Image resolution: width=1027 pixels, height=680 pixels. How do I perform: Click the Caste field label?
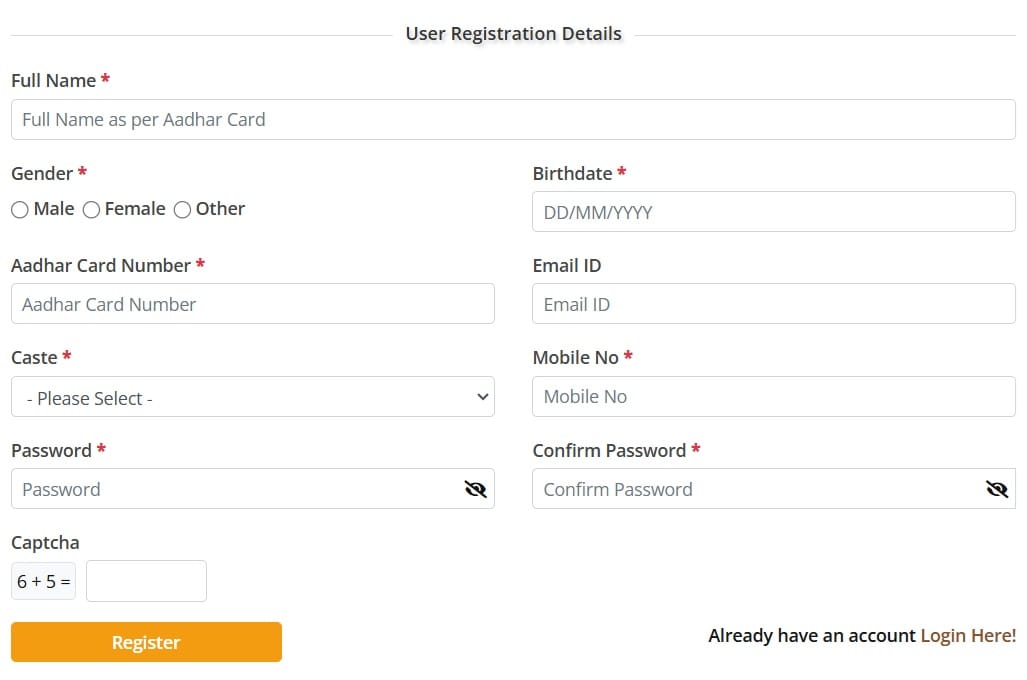point(32,357)
